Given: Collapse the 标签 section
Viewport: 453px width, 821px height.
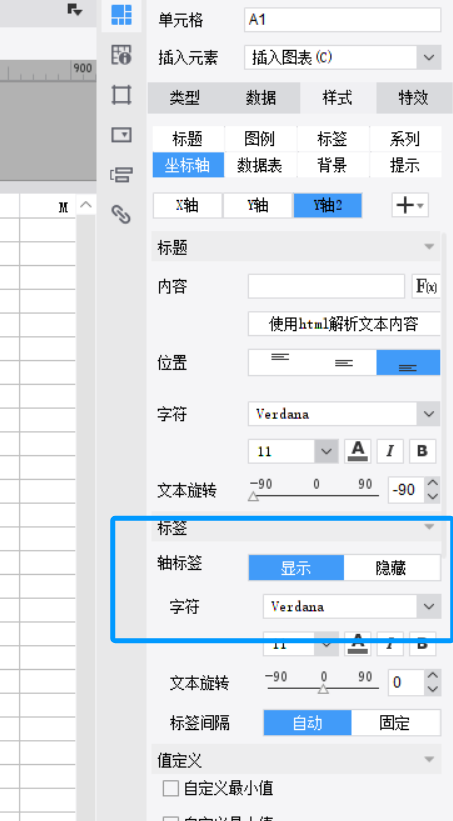Looking at the screenshot, I should 429,527.
